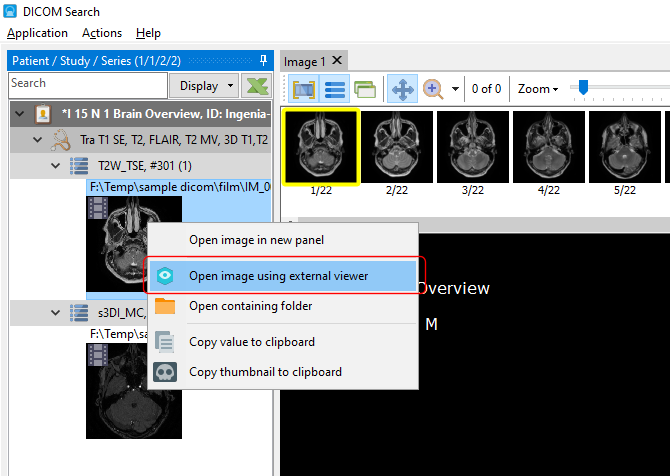Activate the pan move tool
670x476 pixels.
(402, 89)
